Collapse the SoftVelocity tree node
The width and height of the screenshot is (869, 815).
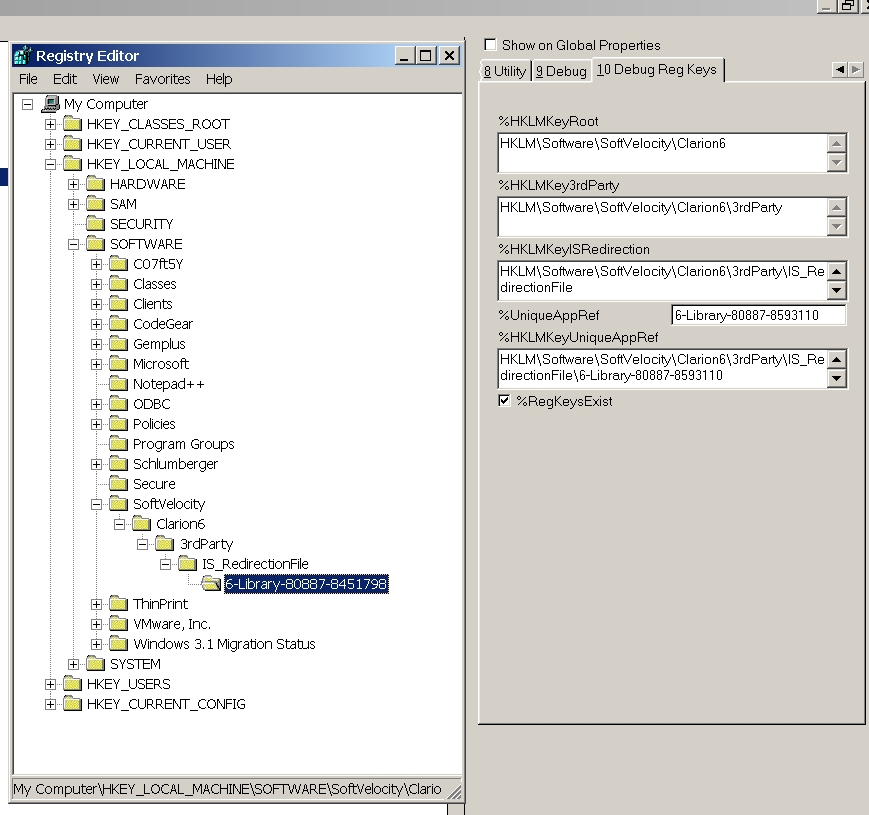coord(96,504)
